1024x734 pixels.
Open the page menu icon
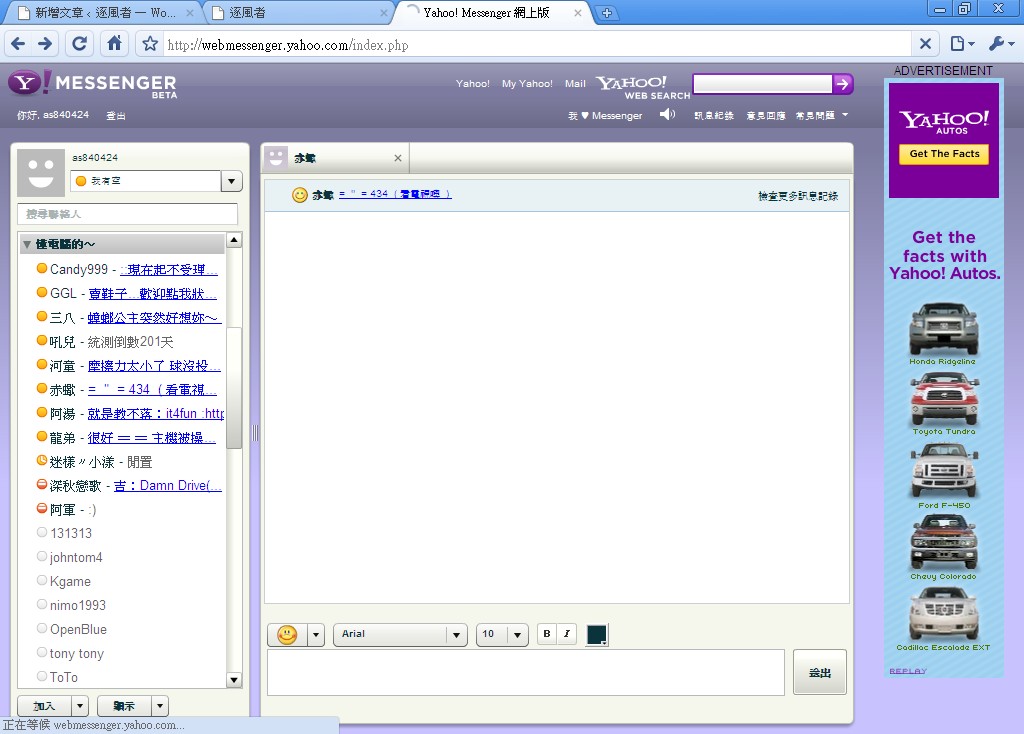click(x=962, y=44)
